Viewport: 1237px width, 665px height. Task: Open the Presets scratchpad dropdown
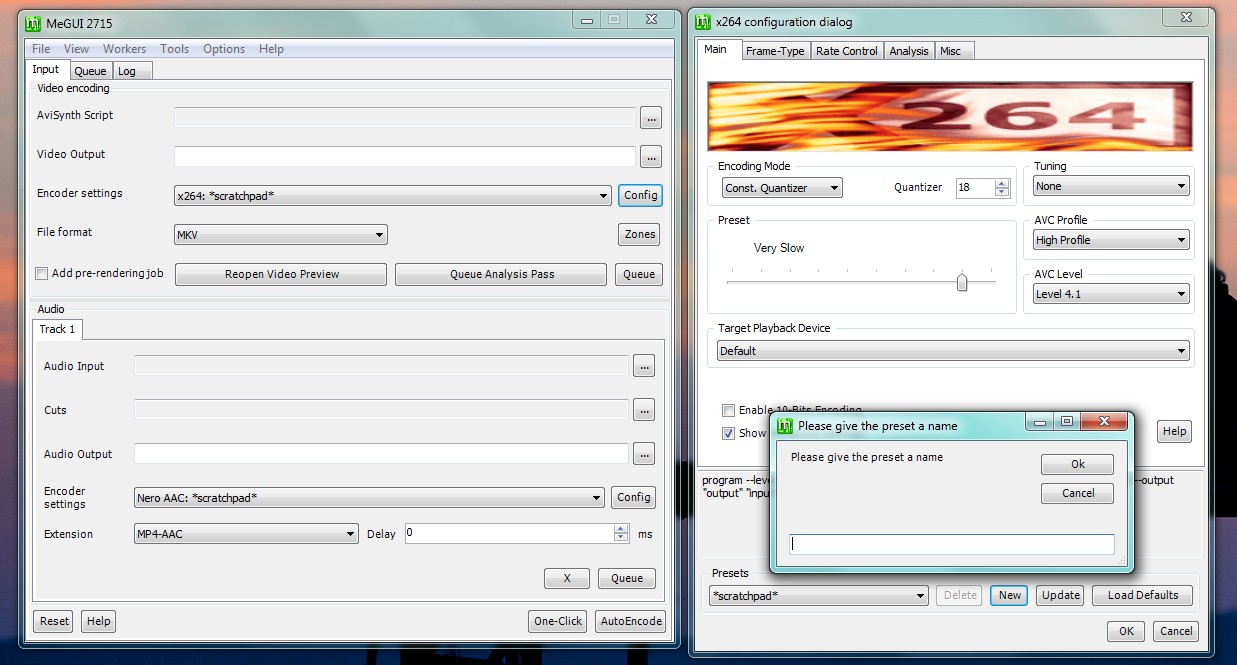pyautogui.click(x=819, y=595)
